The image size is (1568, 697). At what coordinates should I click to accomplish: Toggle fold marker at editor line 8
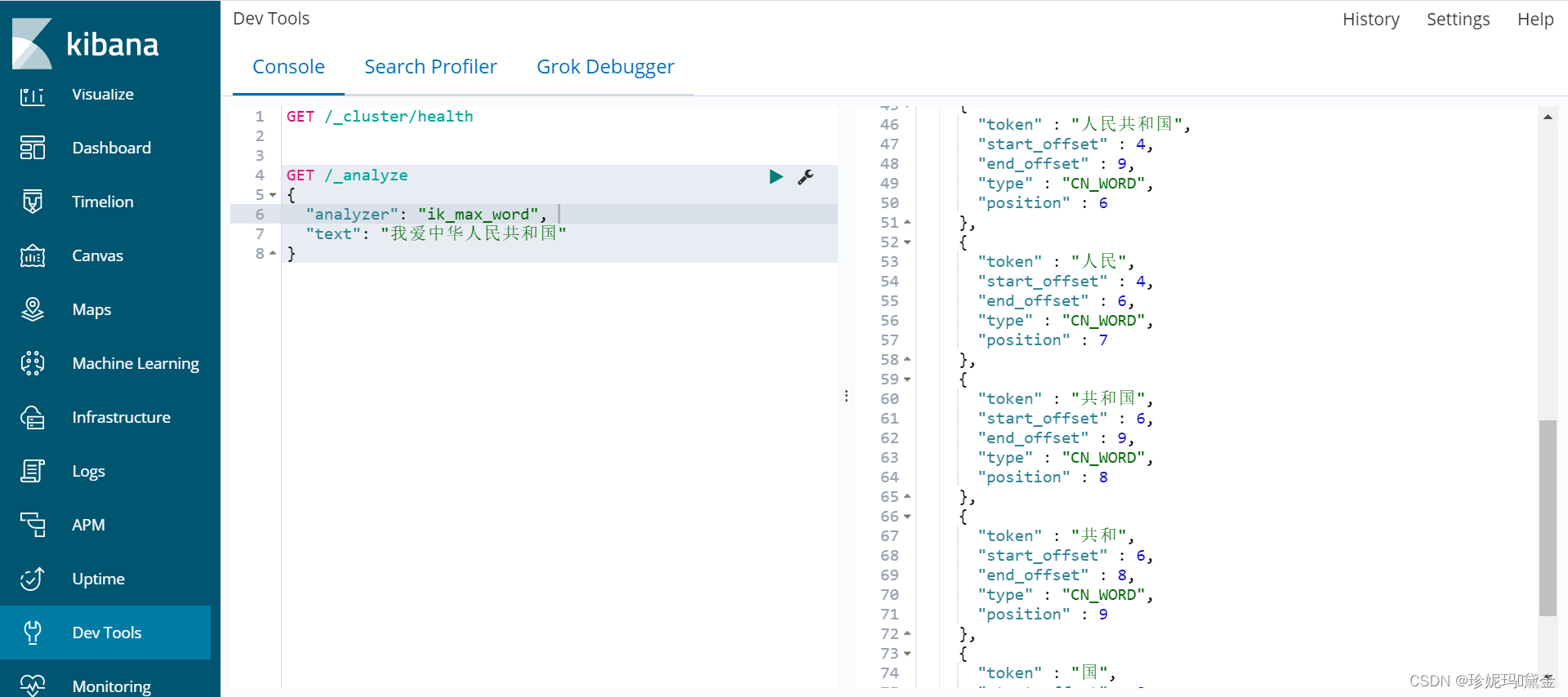point(273,254)
